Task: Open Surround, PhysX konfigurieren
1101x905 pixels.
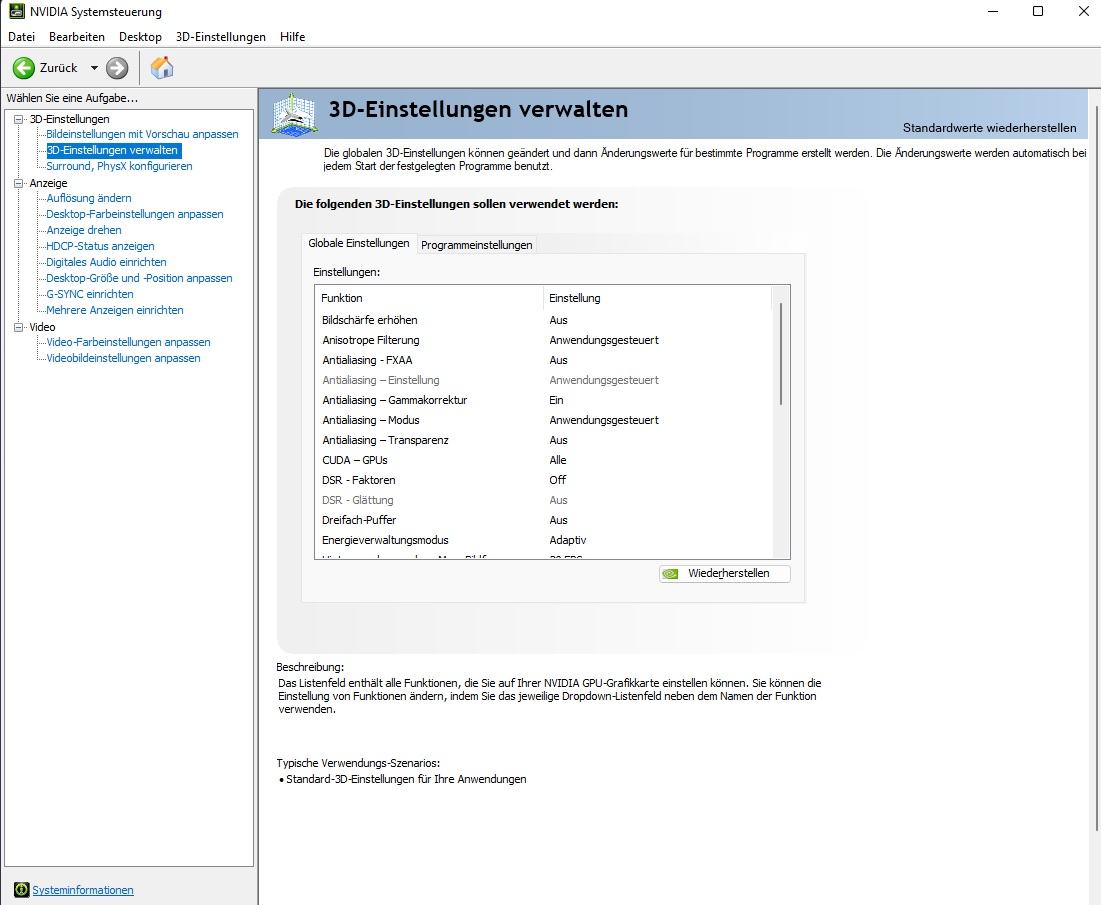Action: coord(119,166)
